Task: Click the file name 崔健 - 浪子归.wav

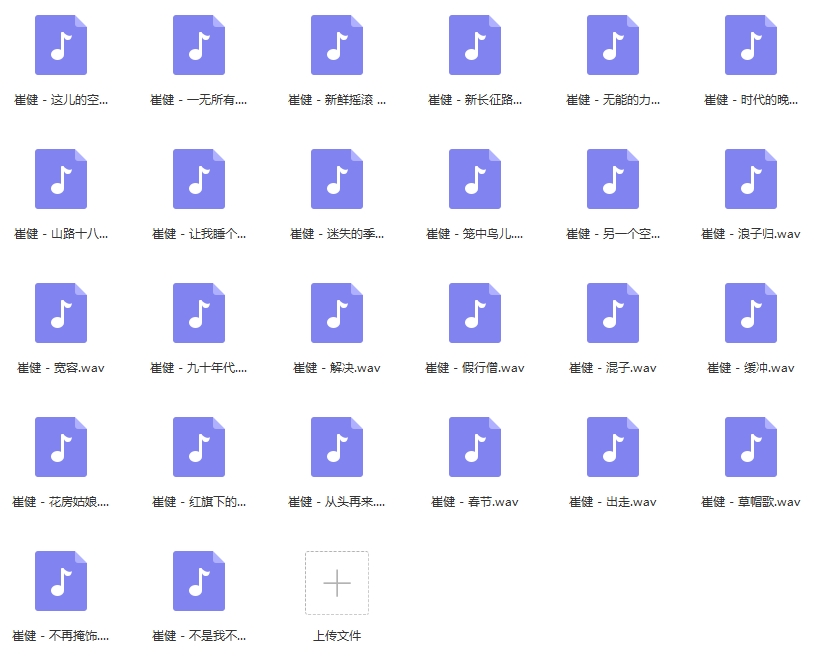Action: (x=751, y=234)
